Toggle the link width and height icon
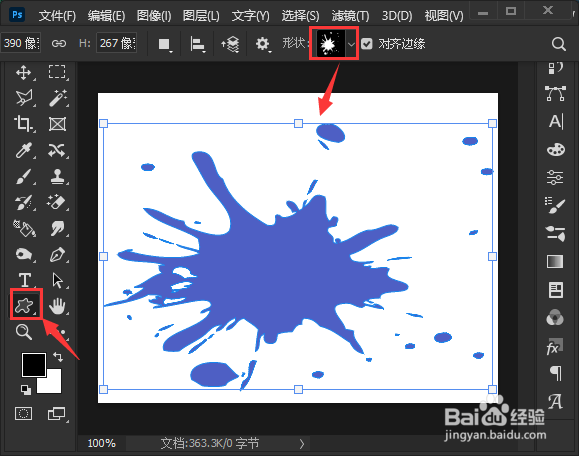 [59, 44]
